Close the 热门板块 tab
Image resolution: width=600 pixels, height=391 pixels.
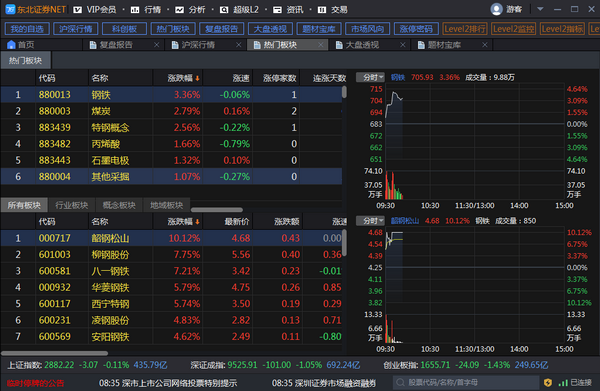pyautogui.click(x=321, y=45)
